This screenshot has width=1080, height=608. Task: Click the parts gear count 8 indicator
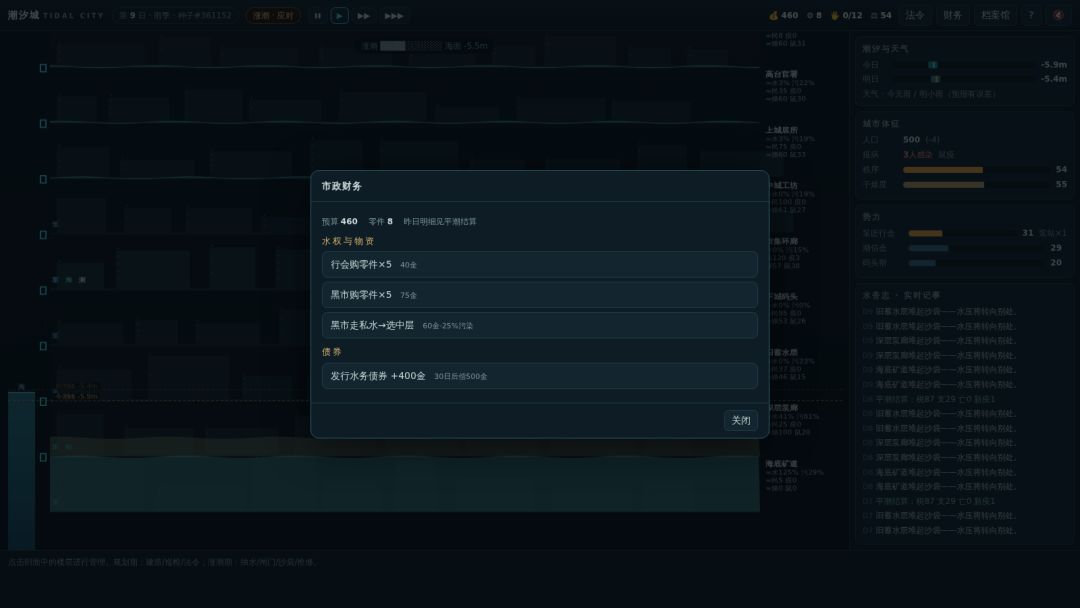coord(814,15)
